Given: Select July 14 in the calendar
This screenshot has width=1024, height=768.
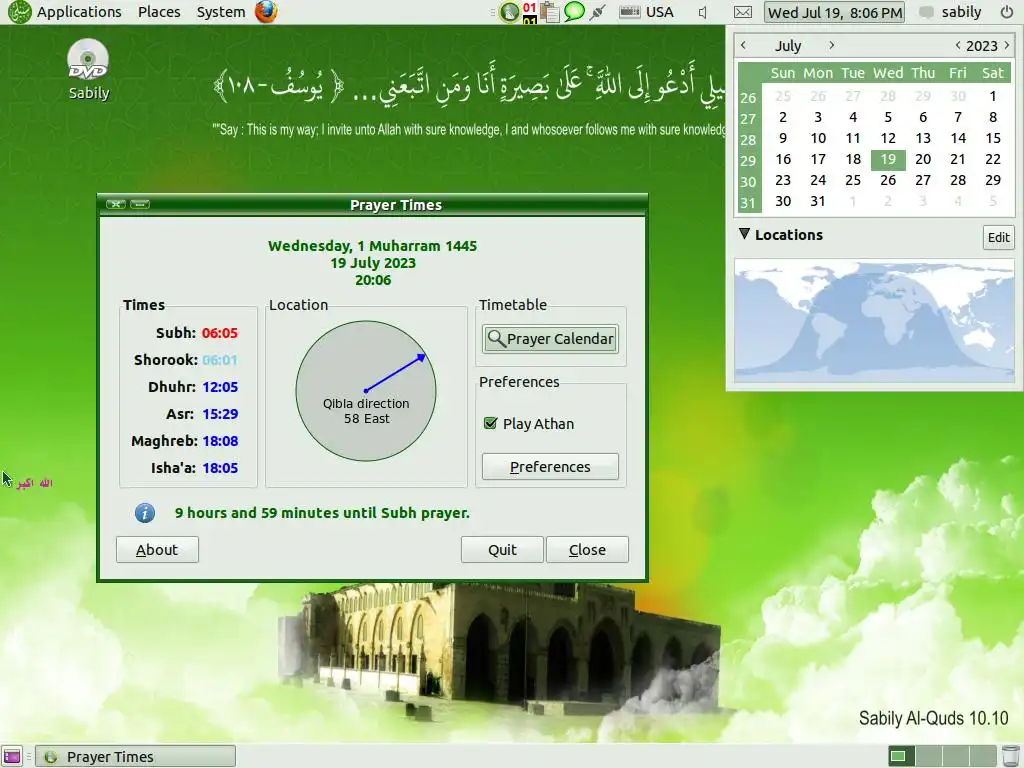Looking at the screenshot, I should point(958,138).
